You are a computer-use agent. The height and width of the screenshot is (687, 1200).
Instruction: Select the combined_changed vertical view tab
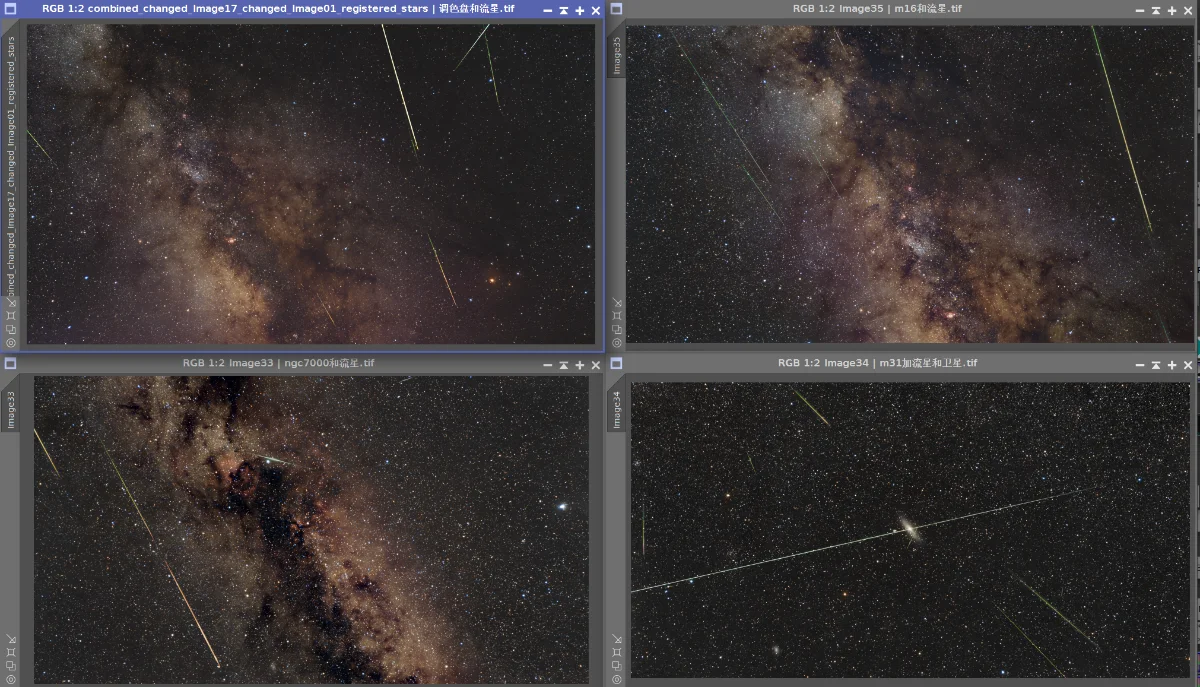[x=11, y=162]
